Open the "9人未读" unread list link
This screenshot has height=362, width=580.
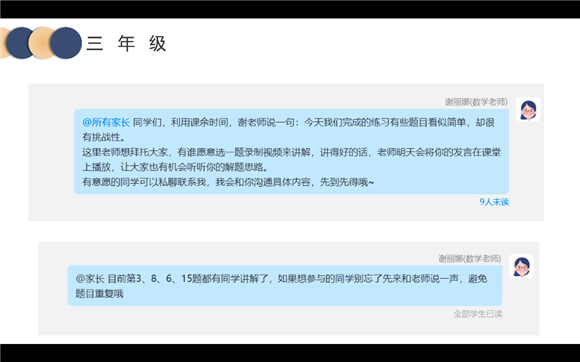point(494,202)
